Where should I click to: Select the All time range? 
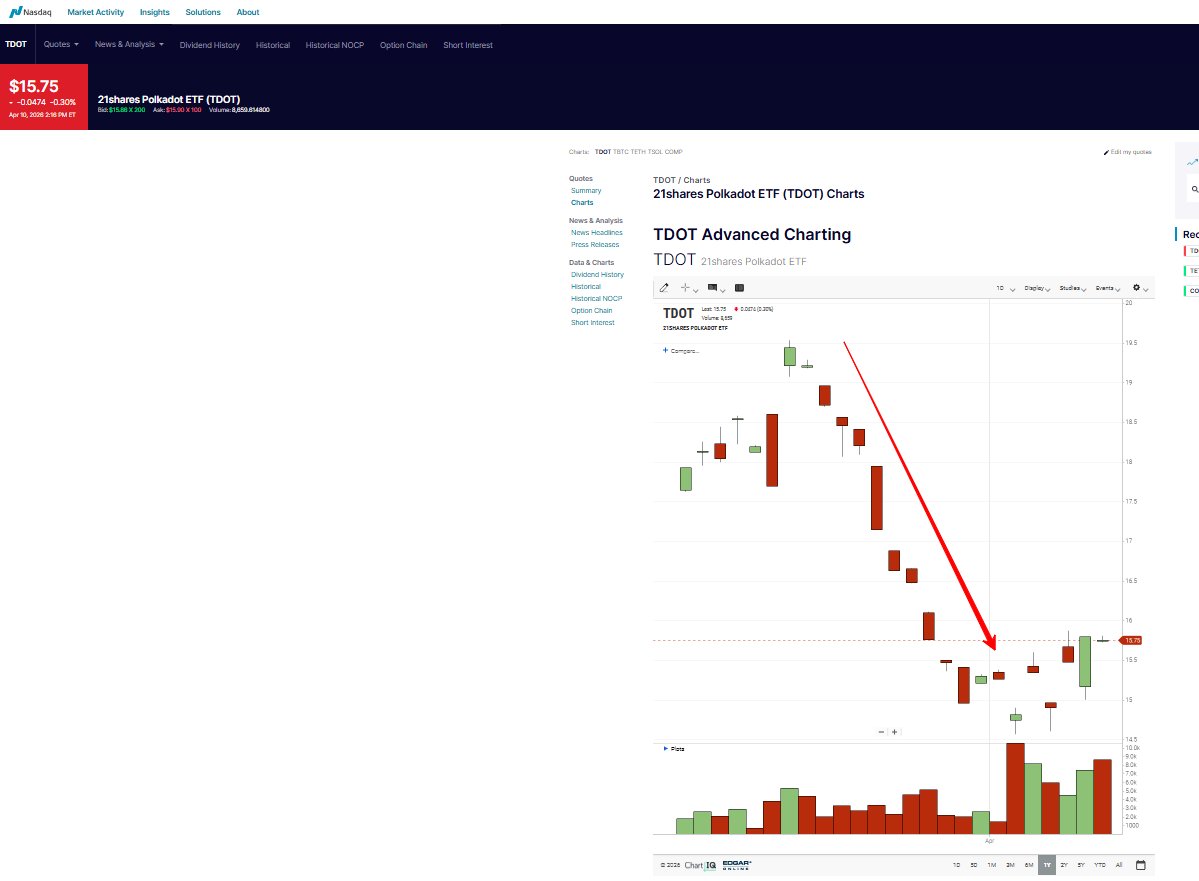(1119, 865)
